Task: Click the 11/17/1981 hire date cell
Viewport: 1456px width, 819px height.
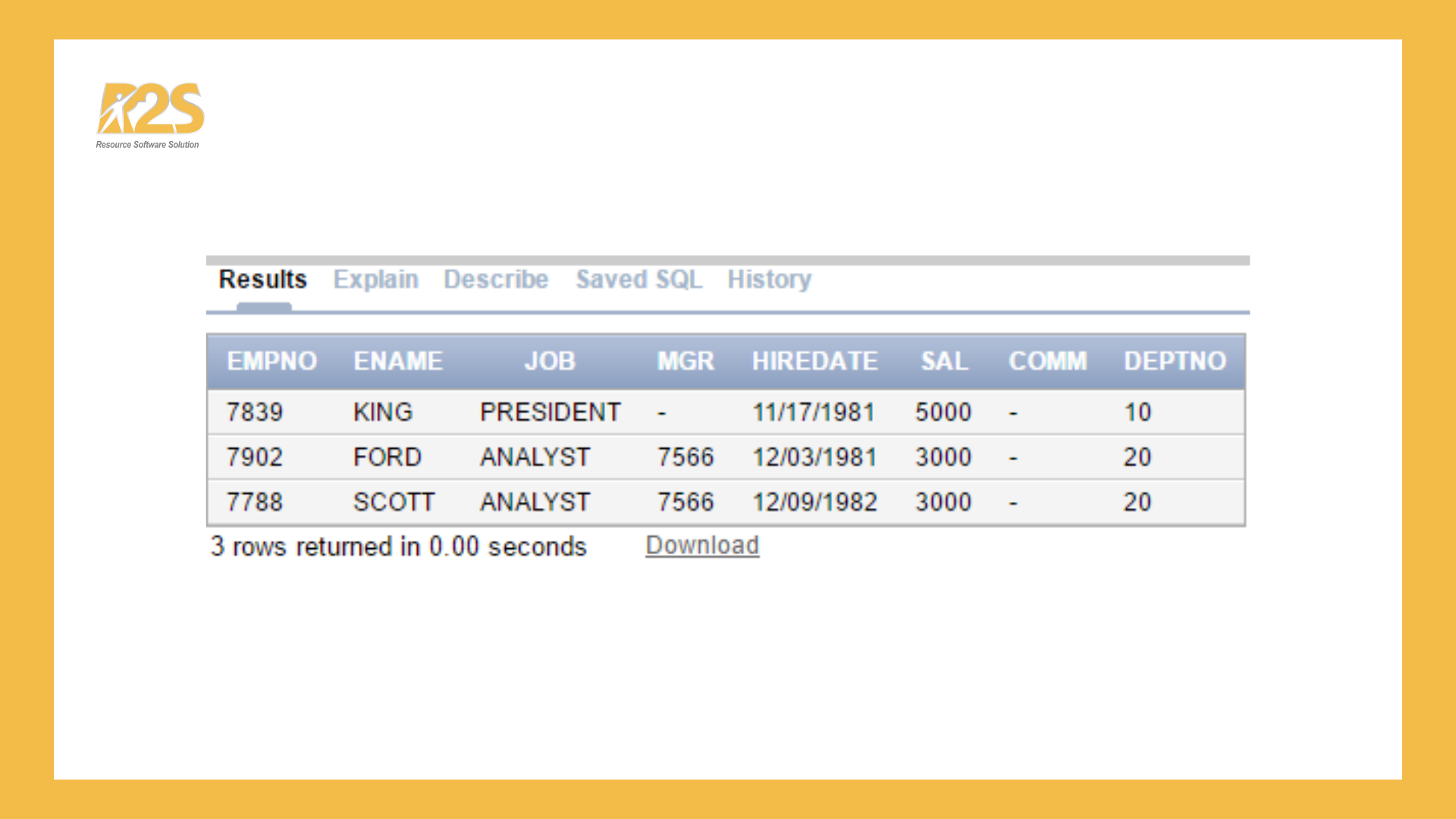Action: (814, 413)
